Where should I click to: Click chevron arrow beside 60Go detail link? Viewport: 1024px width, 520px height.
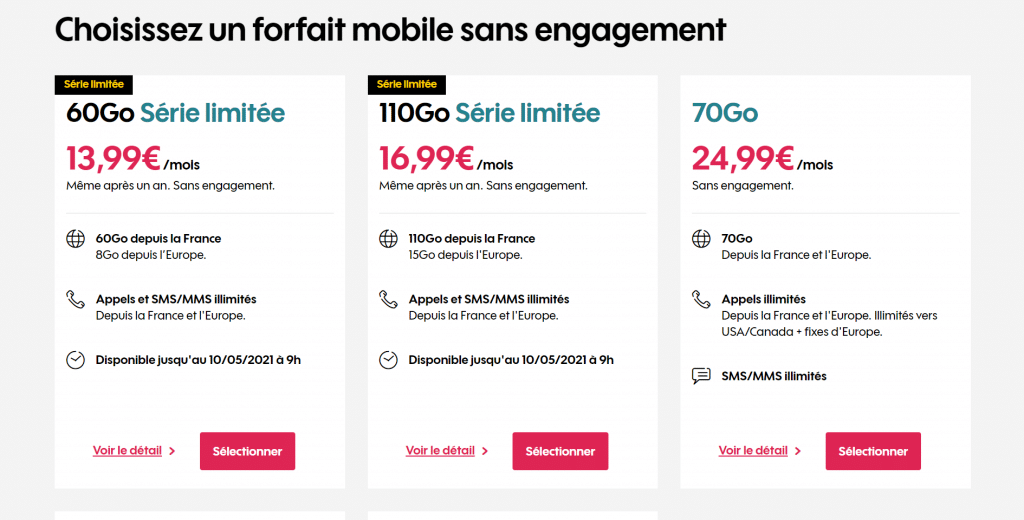coord(172,451)
